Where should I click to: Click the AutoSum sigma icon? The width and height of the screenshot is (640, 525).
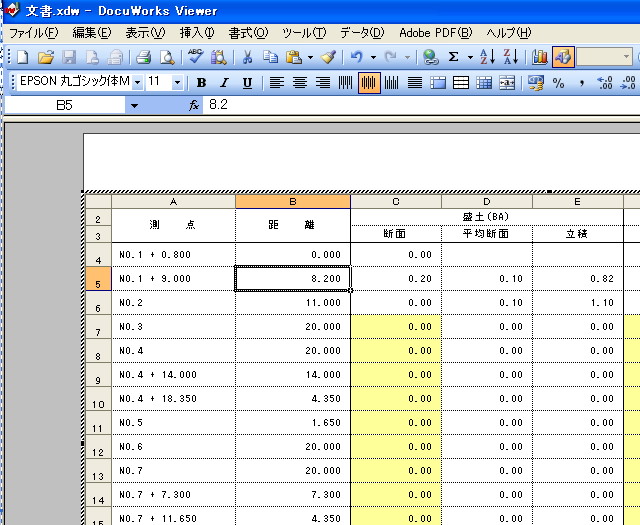coord(453,57)
